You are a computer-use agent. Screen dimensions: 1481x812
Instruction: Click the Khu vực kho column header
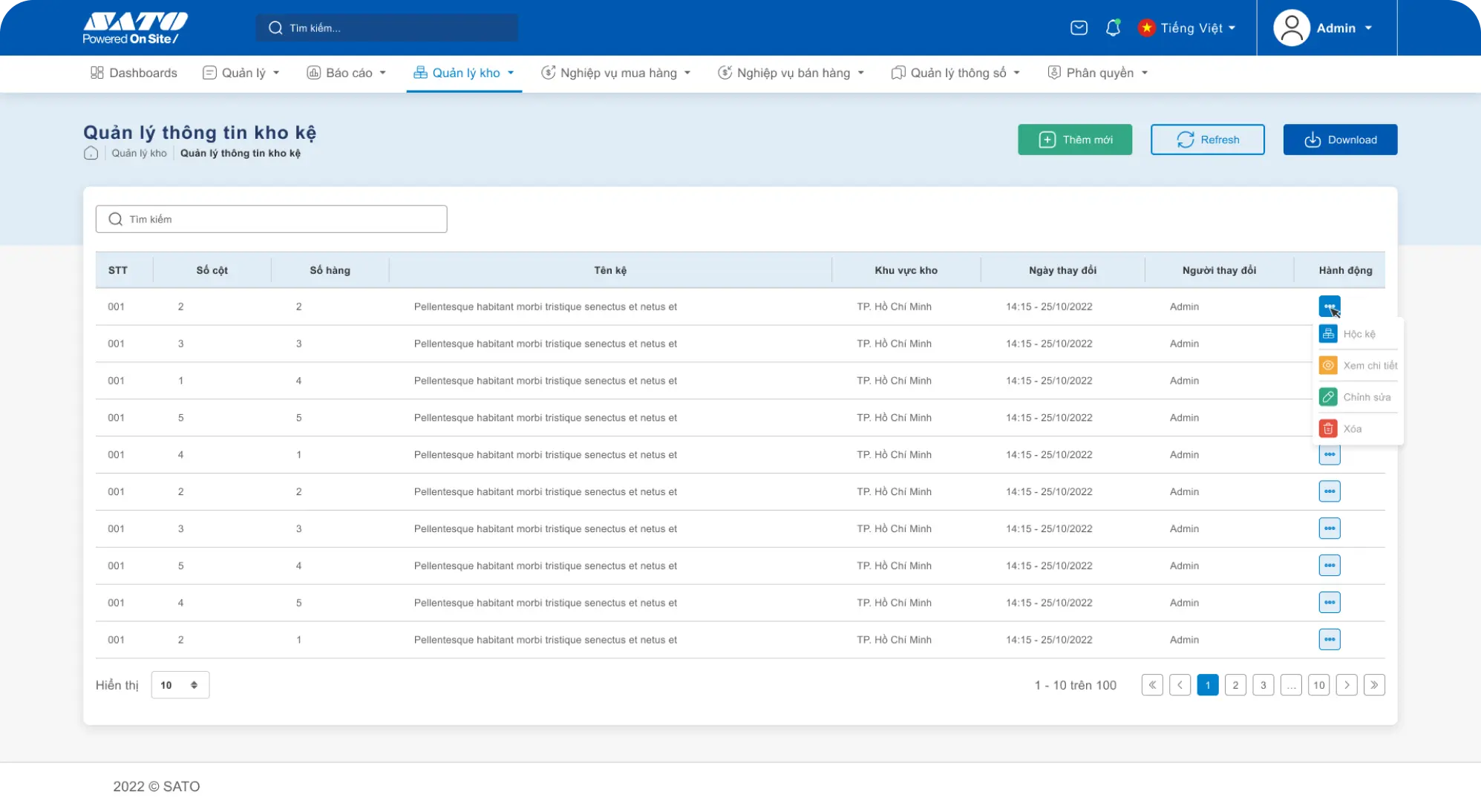(x=906, y=270)
